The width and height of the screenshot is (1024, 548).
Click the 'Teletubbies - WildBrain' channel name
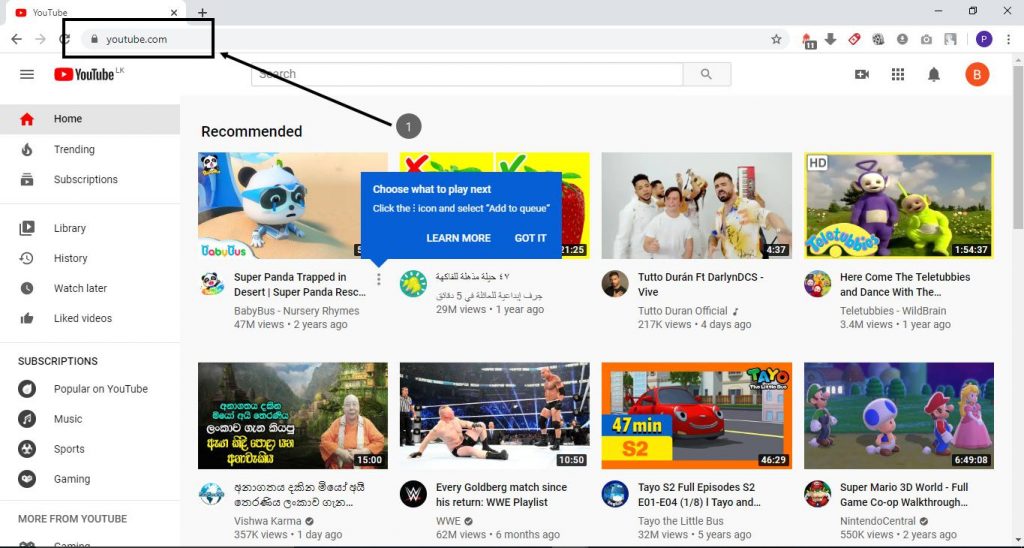893,311
